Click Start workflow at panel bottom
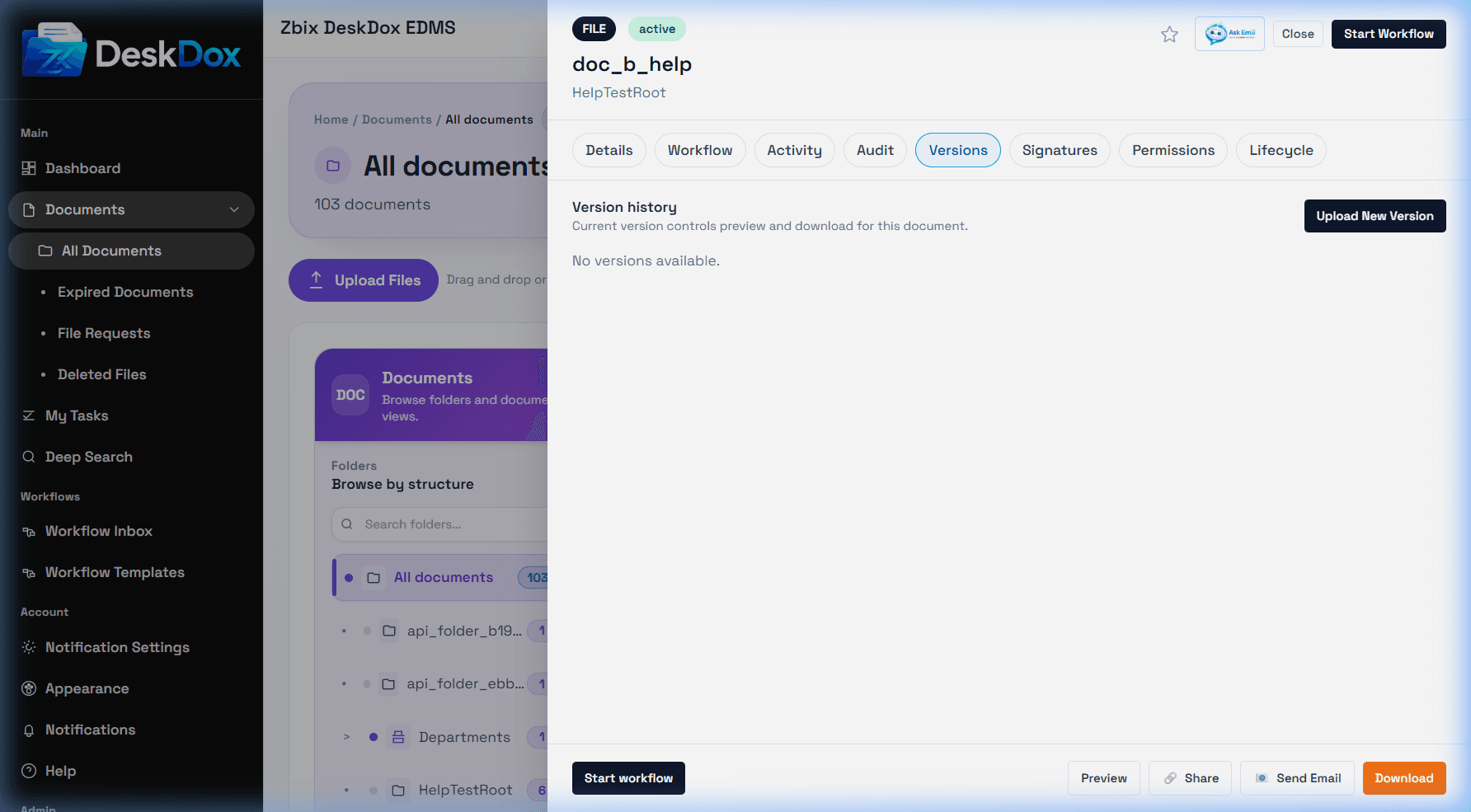Image resolution: width=1471 pixels, height=812 pixels. point(628,778)
